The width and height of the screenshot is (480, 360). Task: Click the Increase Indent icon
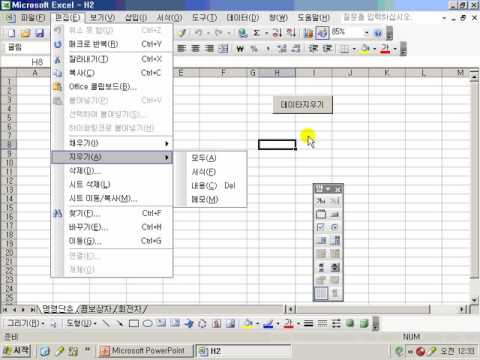click(x=327, y=49)
